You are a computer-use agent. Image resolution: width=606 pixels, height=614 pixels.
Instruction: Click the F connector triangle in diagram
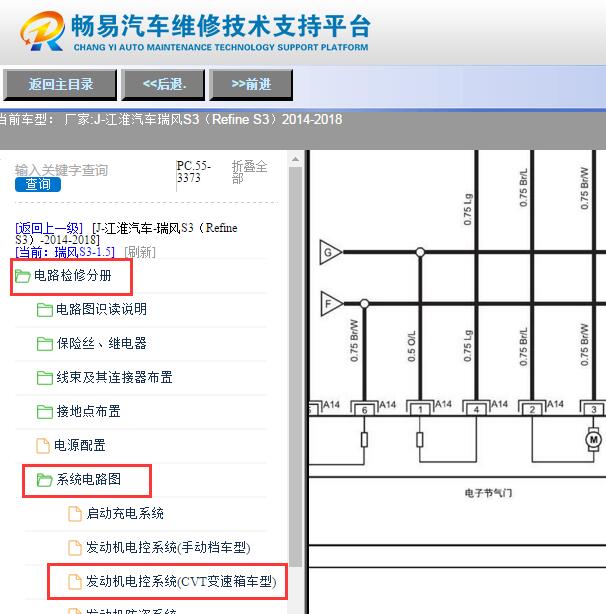click(x=331, y=303)
